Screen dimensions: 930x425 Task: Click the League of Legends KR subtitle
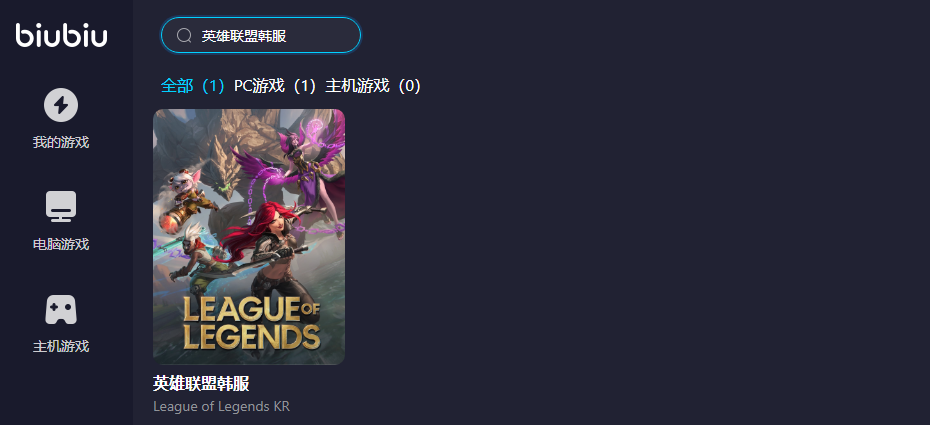221,407
